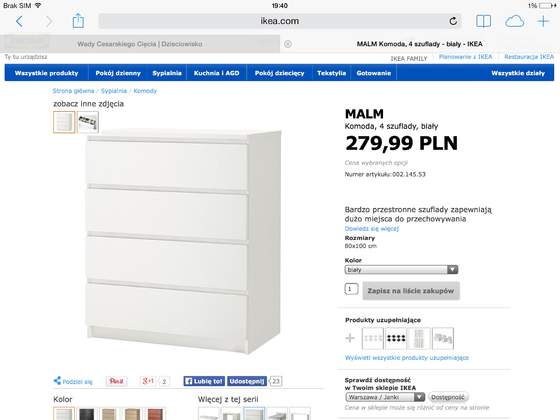Click Zapisz na liście zakupów button

click(x=411, y=291)
